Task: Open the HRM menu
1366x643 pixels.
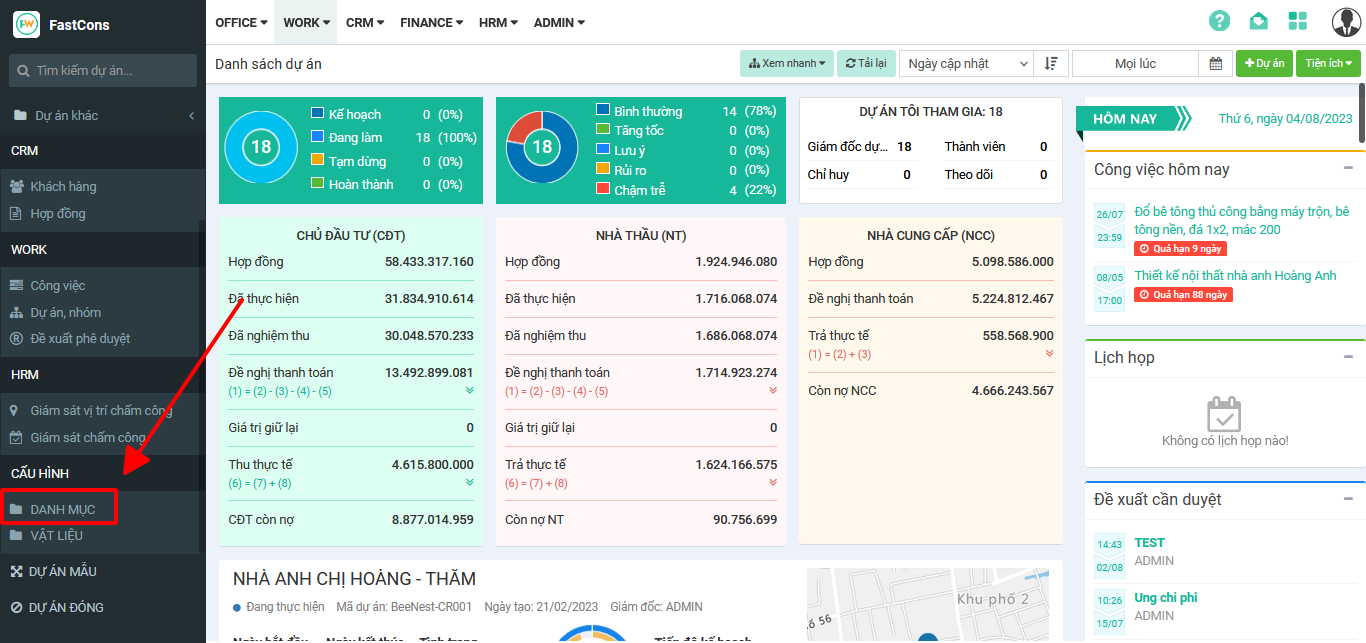Action: pyautogui.click(x=498, y=22)
